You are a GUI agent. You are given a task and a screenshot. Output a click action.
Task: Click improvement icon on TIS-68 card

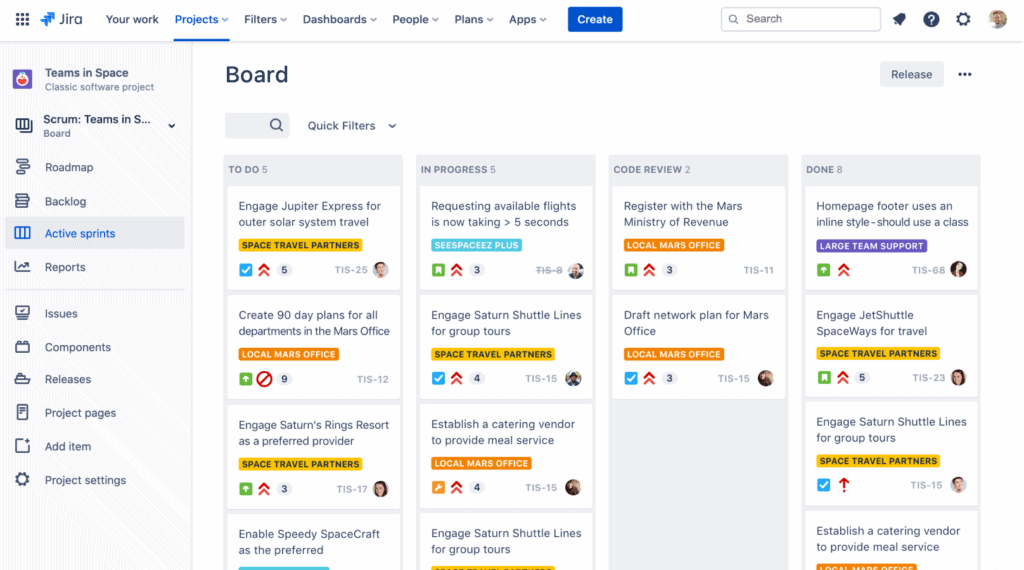click(824, 270)
